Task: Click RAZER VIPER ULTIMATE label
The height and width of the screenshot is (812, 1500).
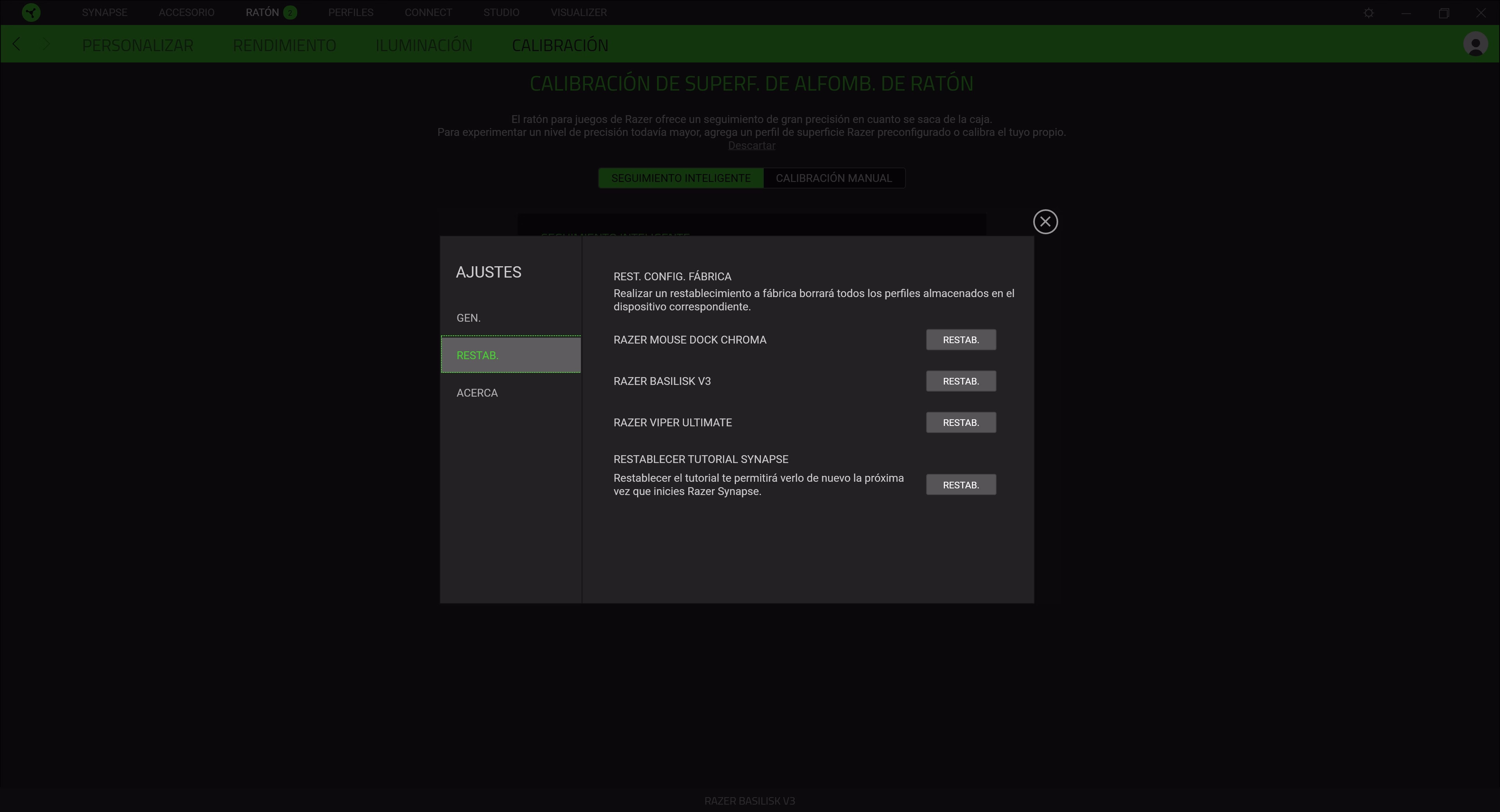Action: pyautogui.click(x=673, y=422)
